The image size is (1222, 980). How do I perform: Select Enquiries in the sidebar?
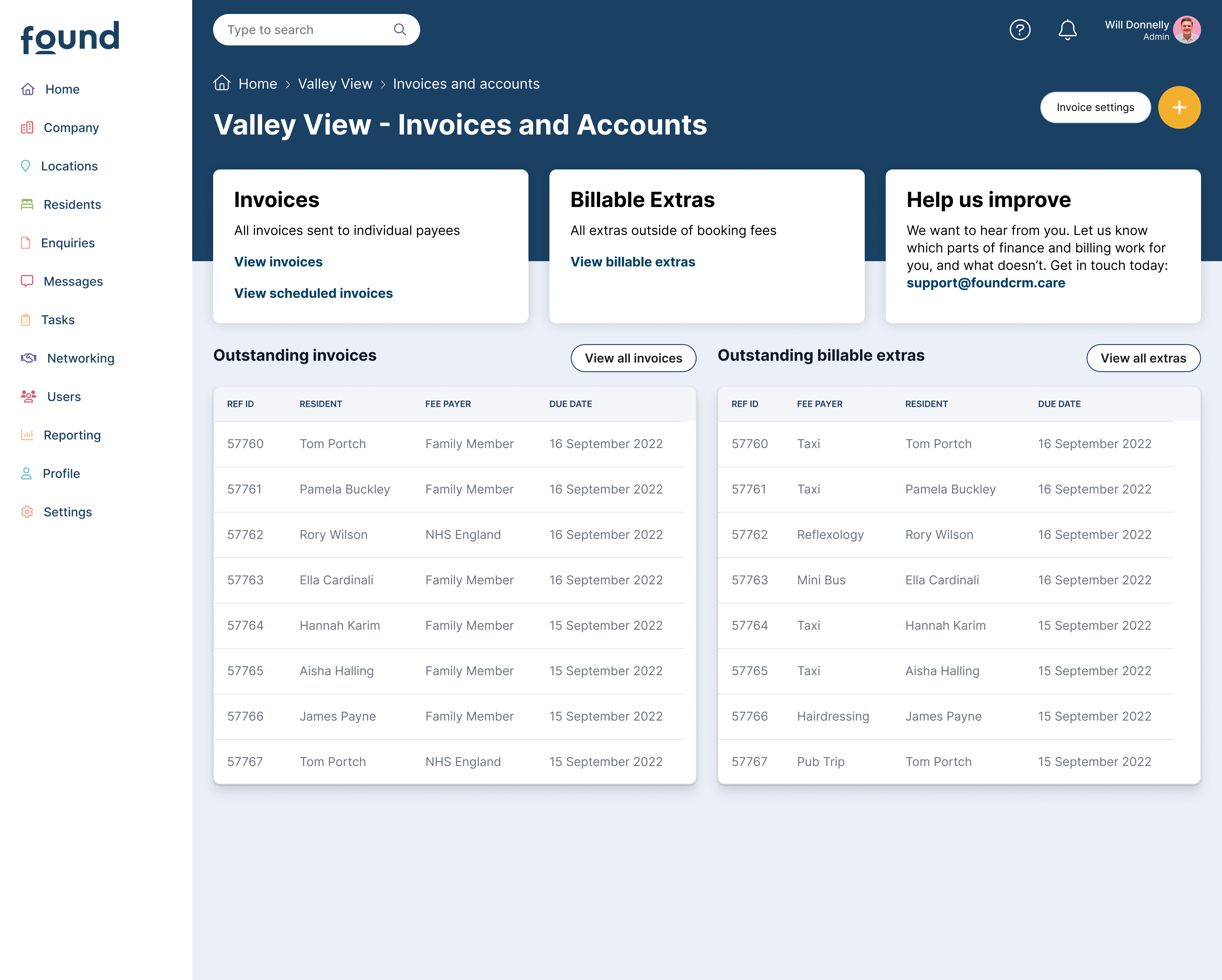68,243
